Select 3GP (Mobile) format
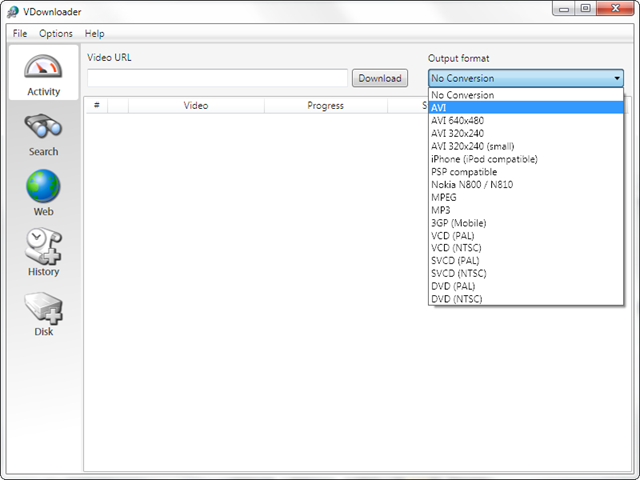The height and width of the screenshot is (480, 640). [x=526, y=222]
